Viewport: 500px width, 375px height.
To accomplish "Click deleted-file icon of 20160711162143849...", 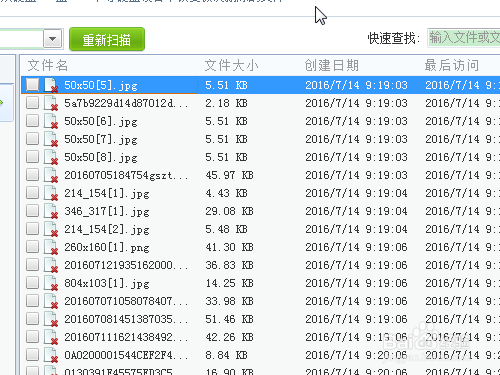I will 51,337.
